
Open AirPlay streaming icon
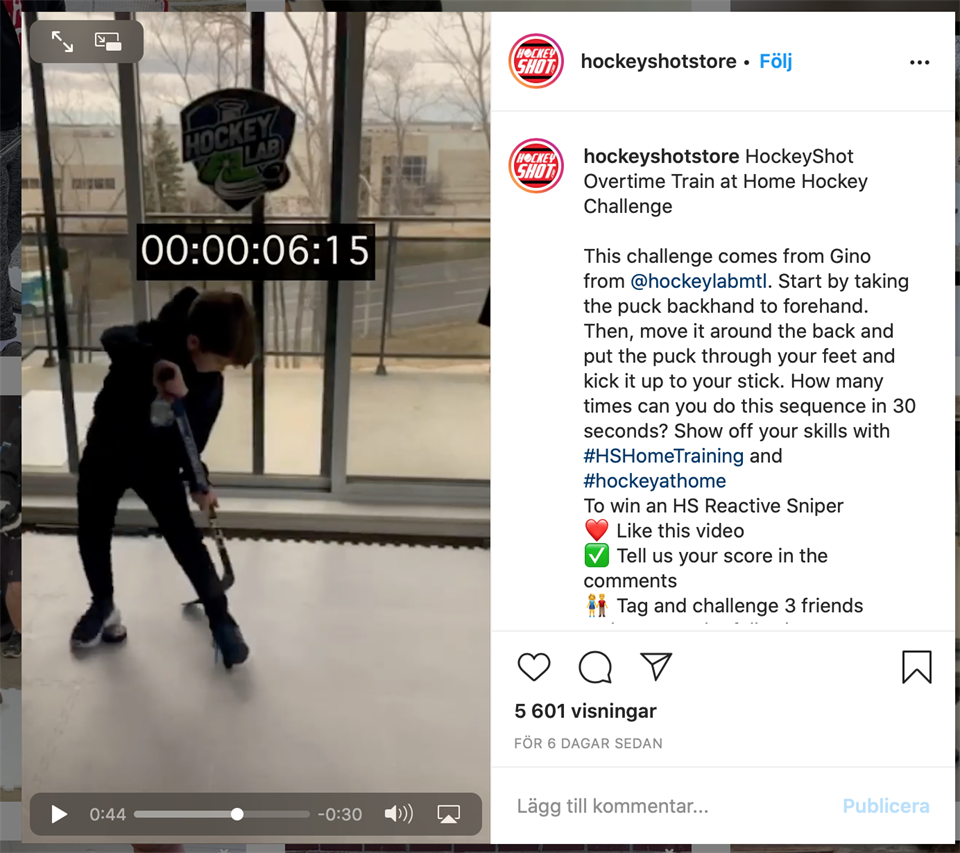tap(449, 814)
